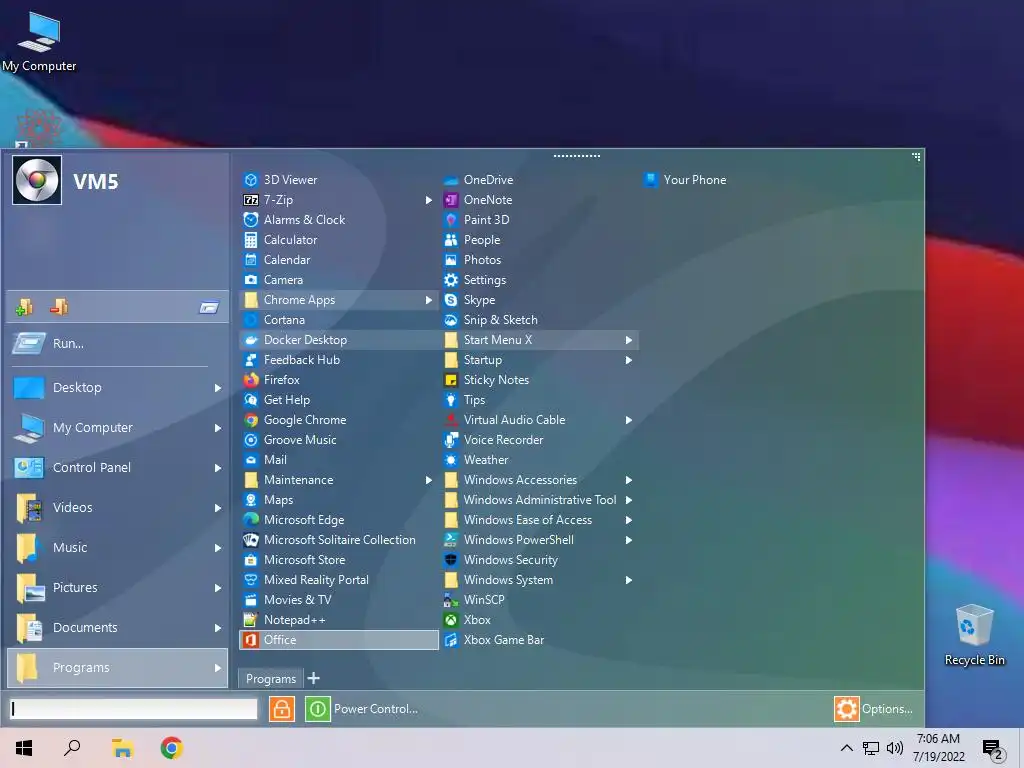Open Xbox Game Bar icon
Screen dimensions: 1024x768
(451, 640)
